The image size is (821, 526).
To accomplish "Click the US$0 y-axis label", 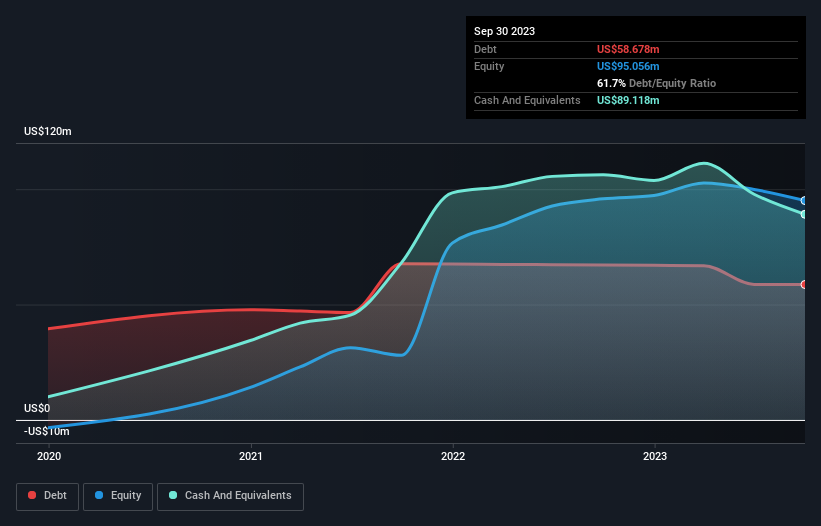I will (37, 408).
